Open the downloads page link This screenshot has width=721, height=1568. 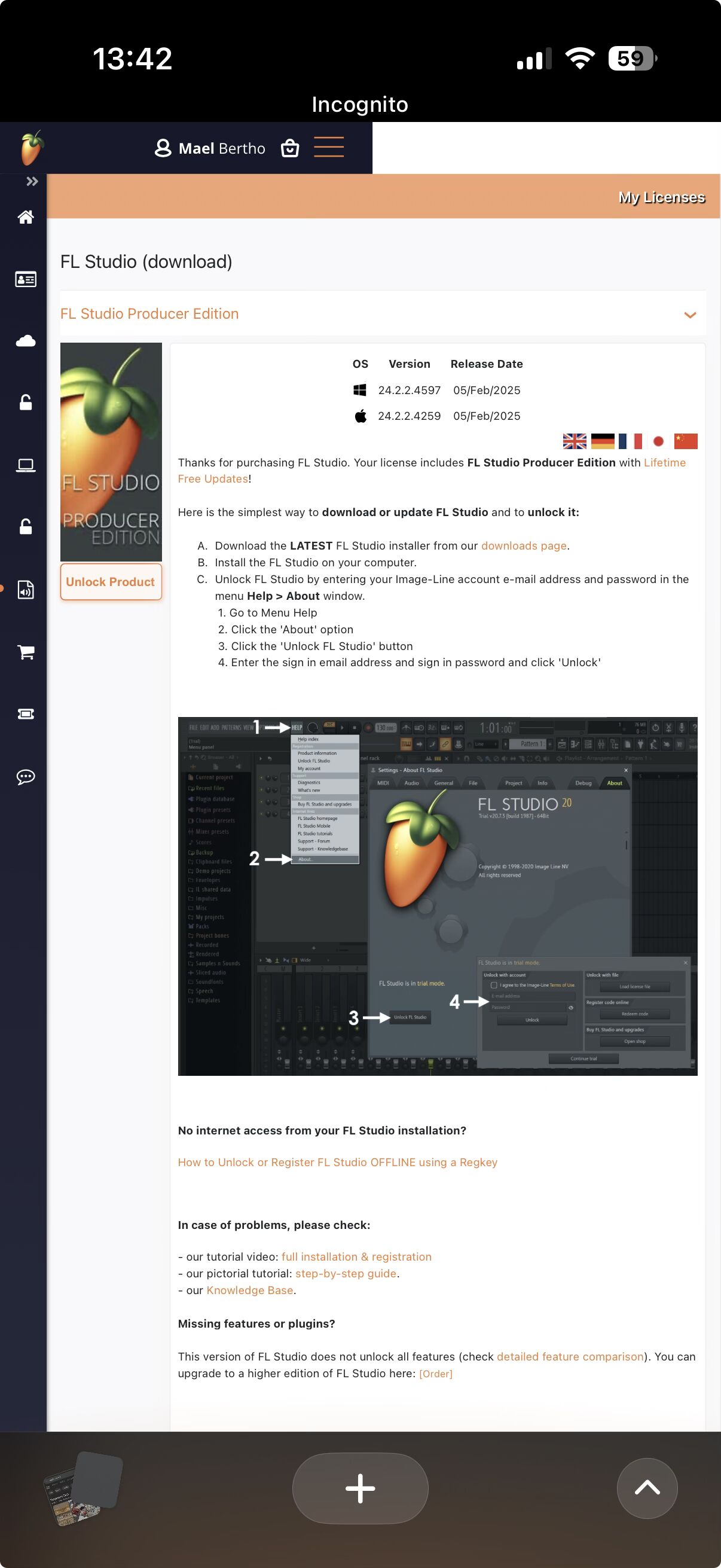[524, 546]
